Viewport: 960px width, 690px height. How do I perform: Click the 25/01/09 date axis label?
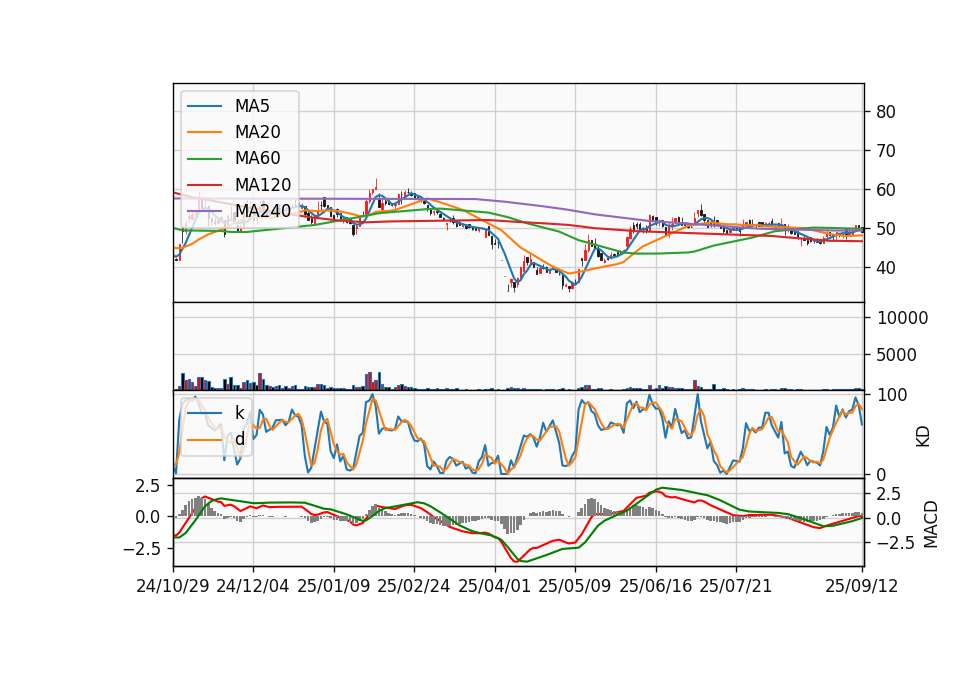[334, 586]
